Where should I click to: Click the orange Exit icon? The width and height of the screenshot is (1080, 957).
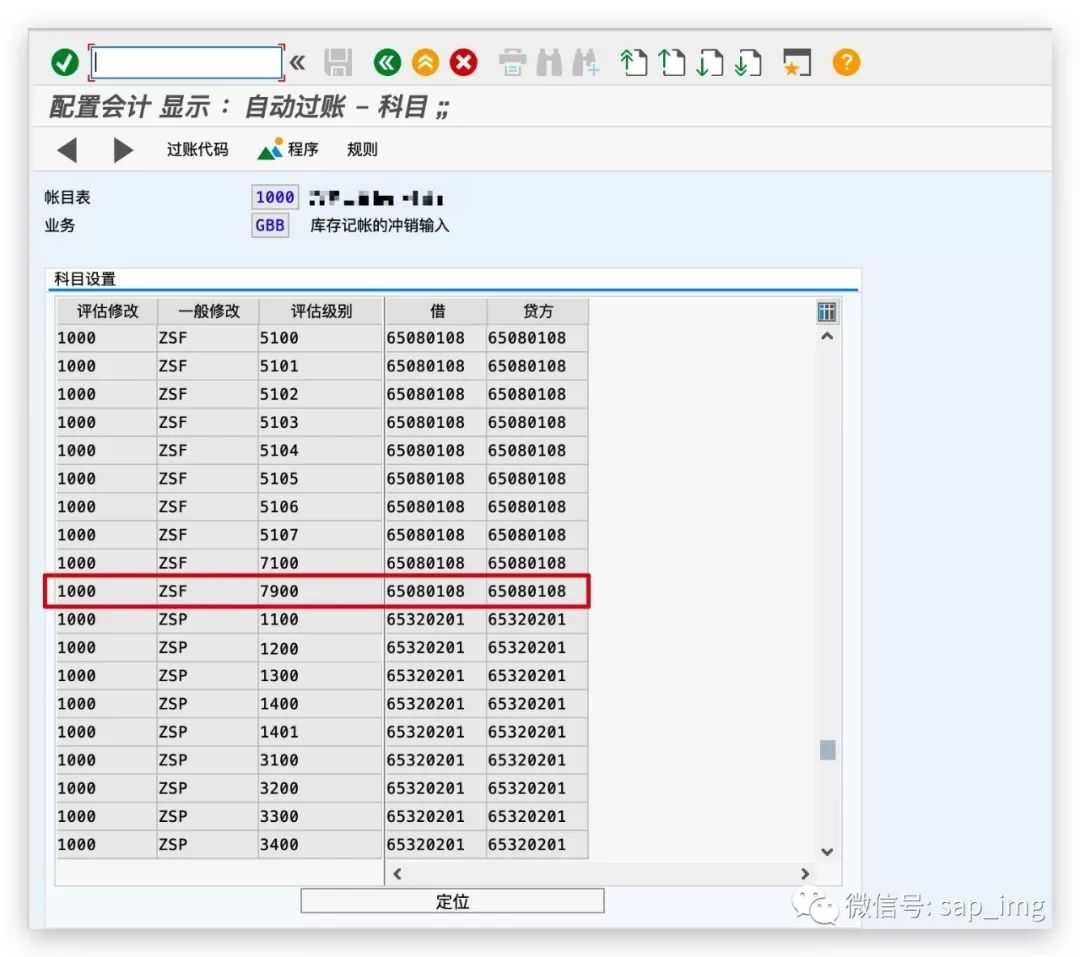426,62
